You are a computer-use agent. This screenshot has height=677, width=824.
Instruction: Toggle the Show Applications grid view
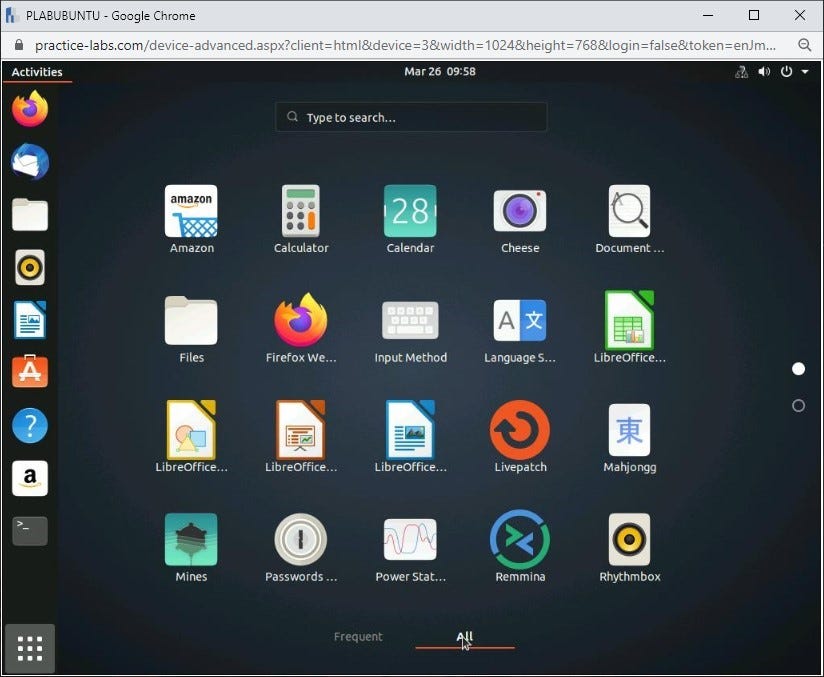[x=29, y=648]
